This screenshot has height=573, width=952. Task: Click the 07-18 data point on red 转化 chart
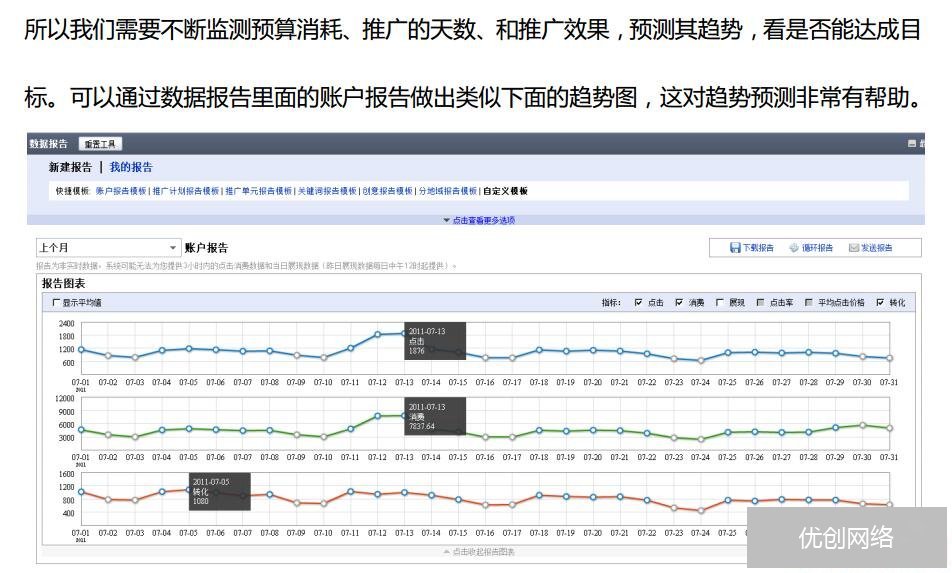[x=539, y=495]
